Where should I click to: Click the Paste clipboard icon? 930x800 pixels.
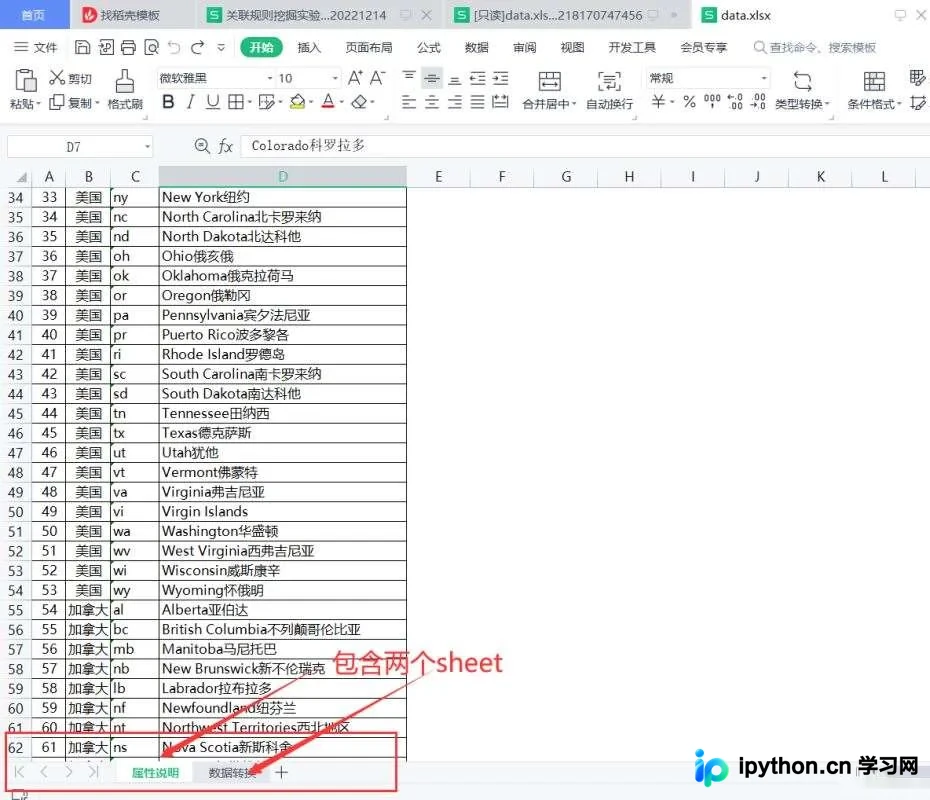pos(26,80)
